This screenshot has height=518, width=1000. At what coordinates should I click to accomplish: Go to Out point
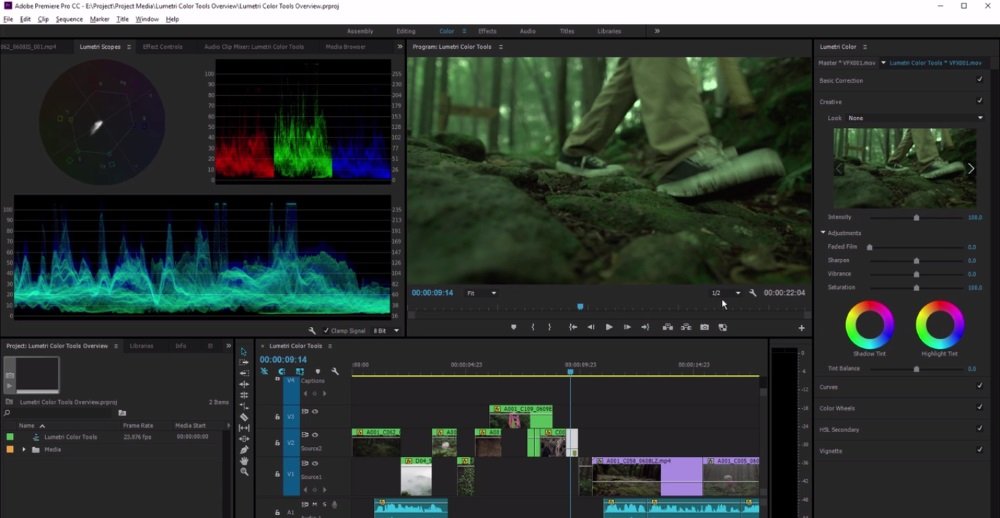point(645,327)
